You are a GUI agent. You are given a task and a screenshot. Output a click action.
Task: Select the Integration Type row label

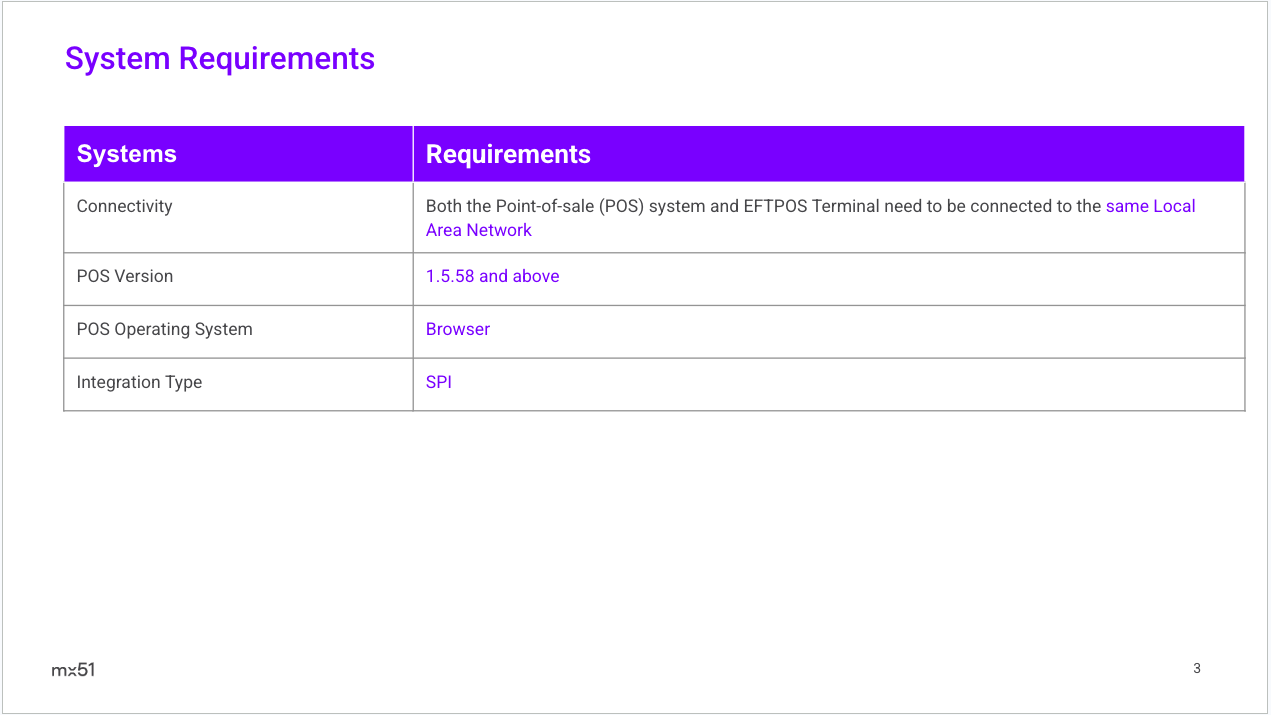(139, 382)
